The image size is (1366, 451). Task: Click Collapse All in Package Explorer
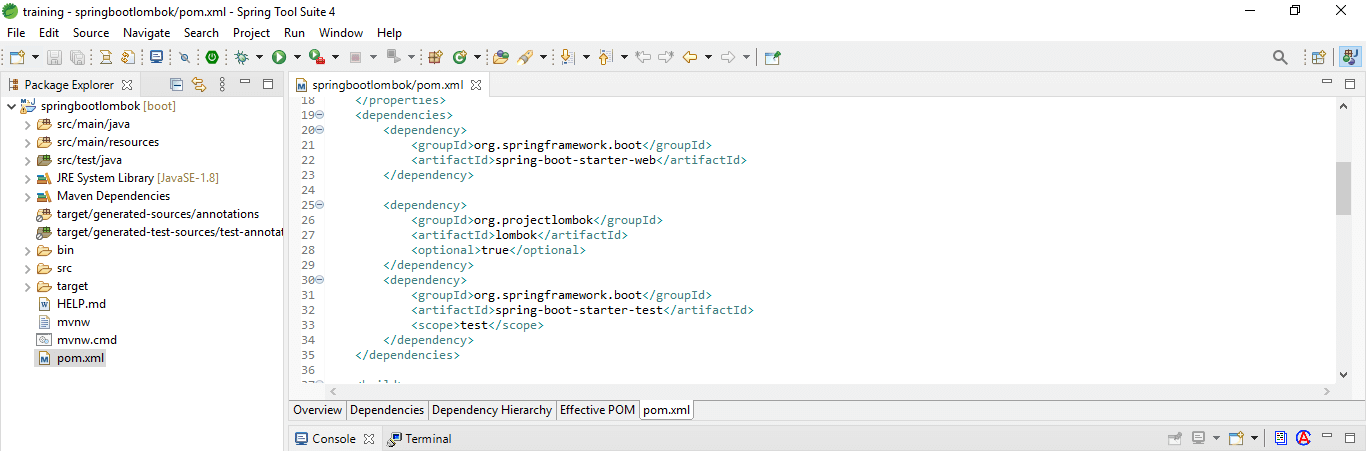pyautogui.click(x=177, y=85)
